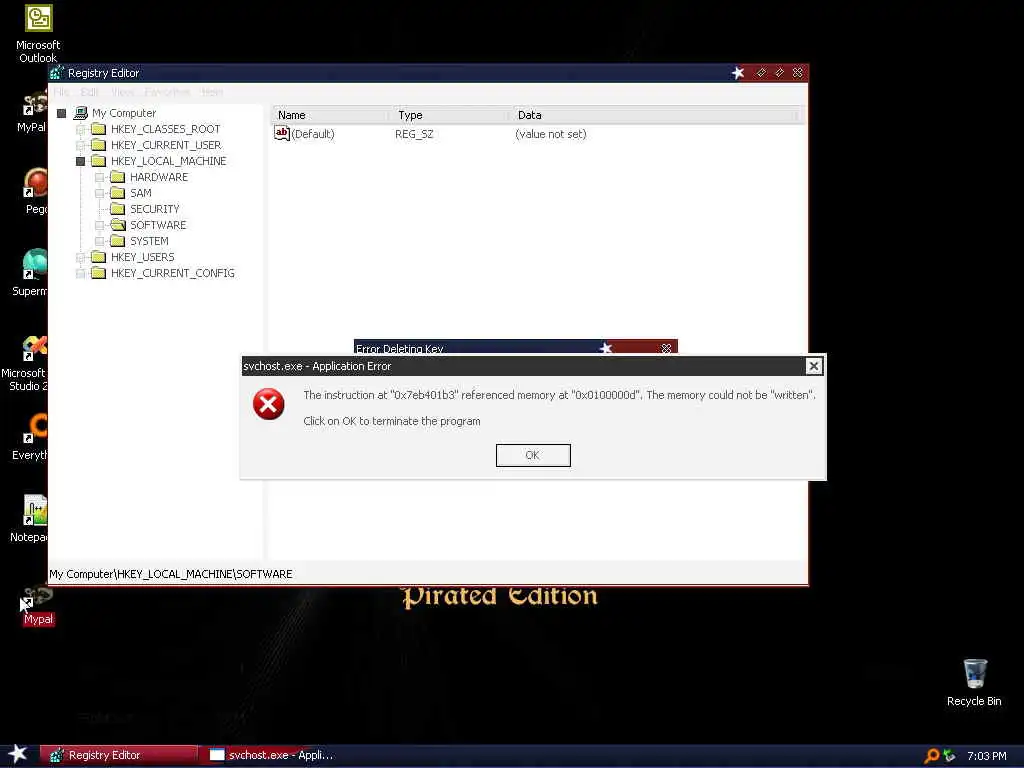Click the Registry Editor icon in its title bar

pyautogui.click(x=57, y=72)
